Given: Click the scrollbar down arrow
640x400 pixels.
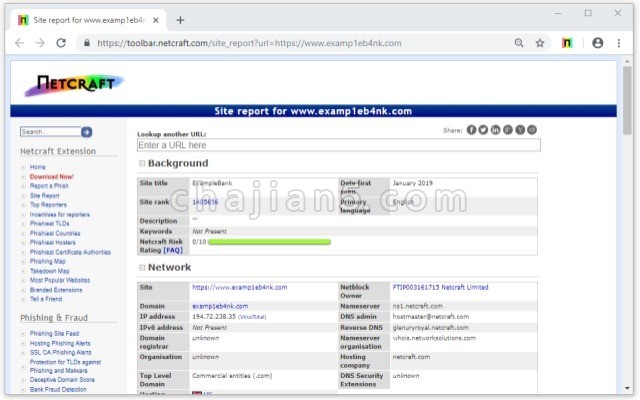Looking at the screenshot, I should coord(627,389).
